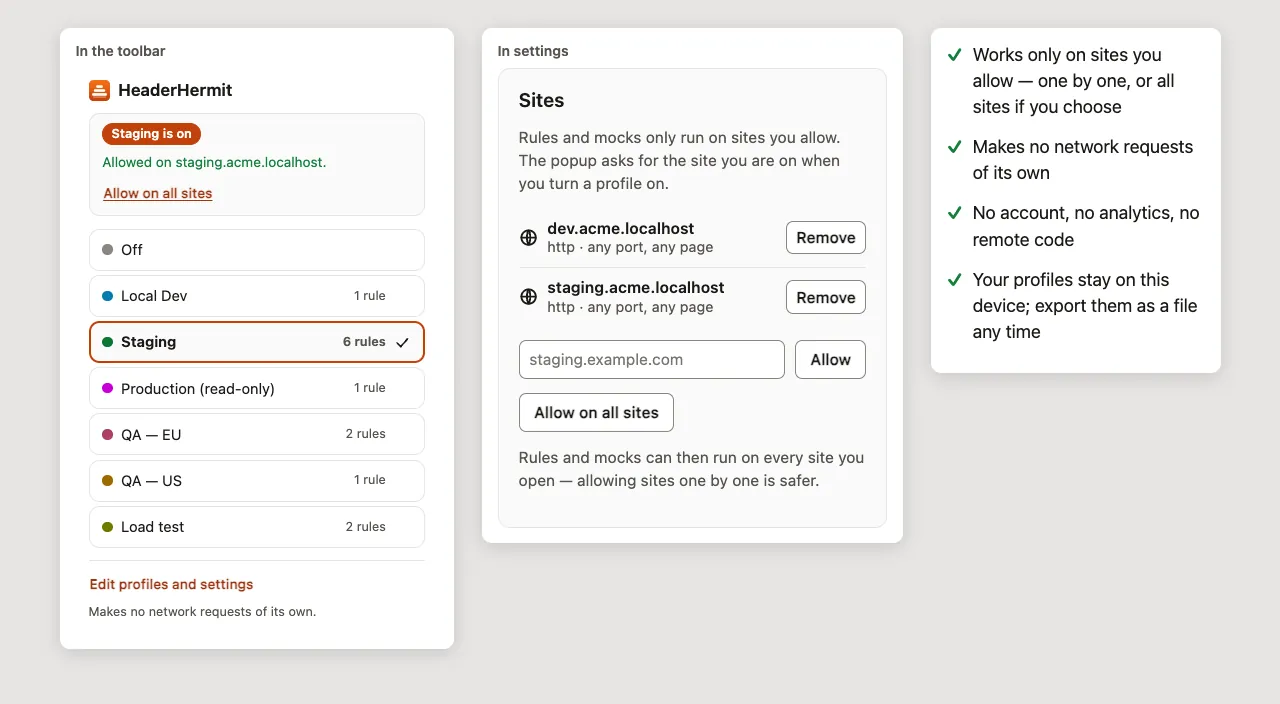
Task: Click the 'Allow on all sites' settings button
Action: 596,412
